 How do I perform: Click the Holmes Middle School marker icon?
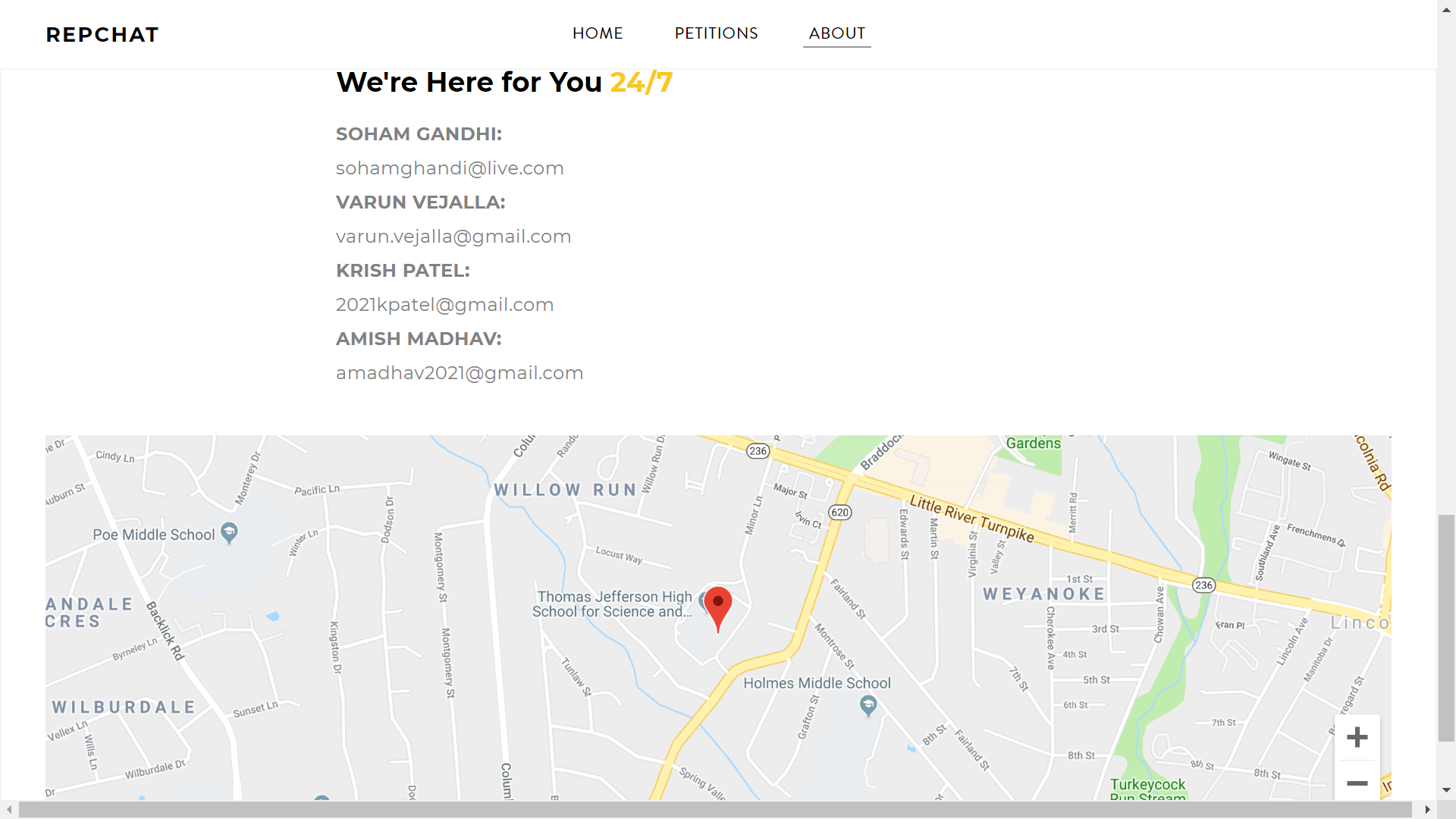[868, 706]
